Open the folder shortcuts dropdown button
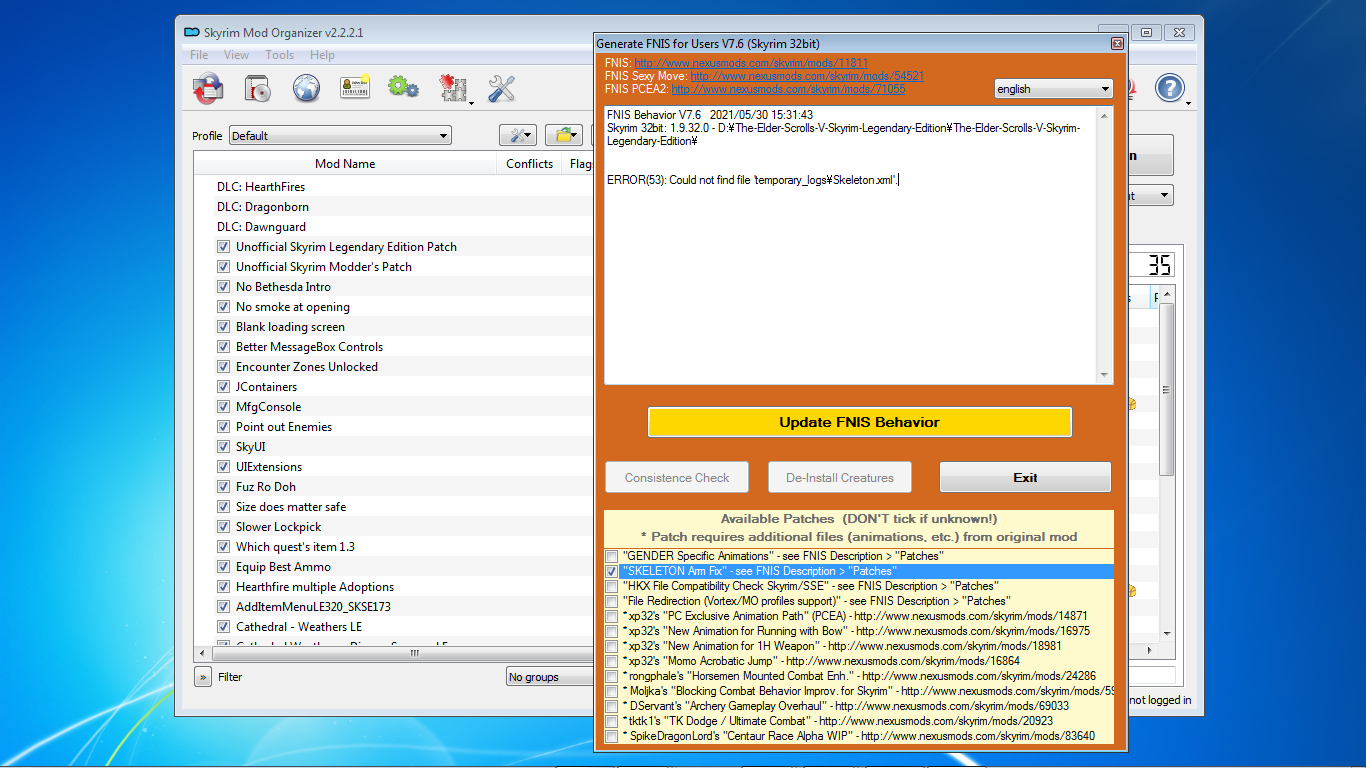Image resolution: width=1366 pixels, height=768 pixels. click(566, 135)
